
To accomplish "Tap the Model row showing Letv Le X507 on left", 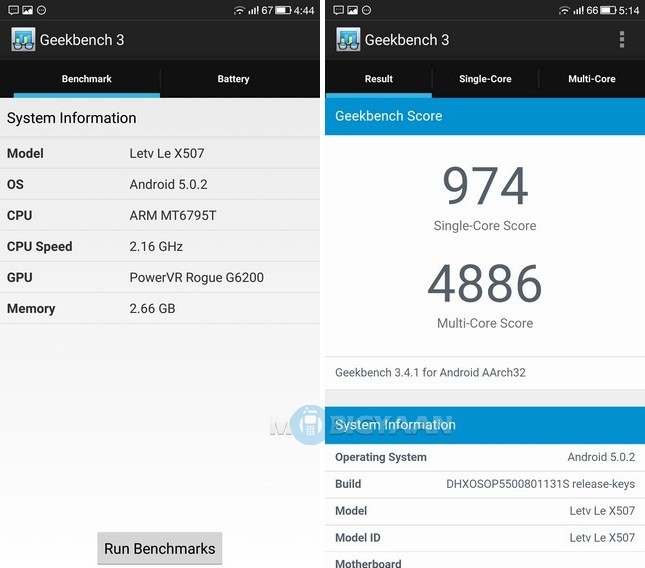I will [x=160, y=153].
